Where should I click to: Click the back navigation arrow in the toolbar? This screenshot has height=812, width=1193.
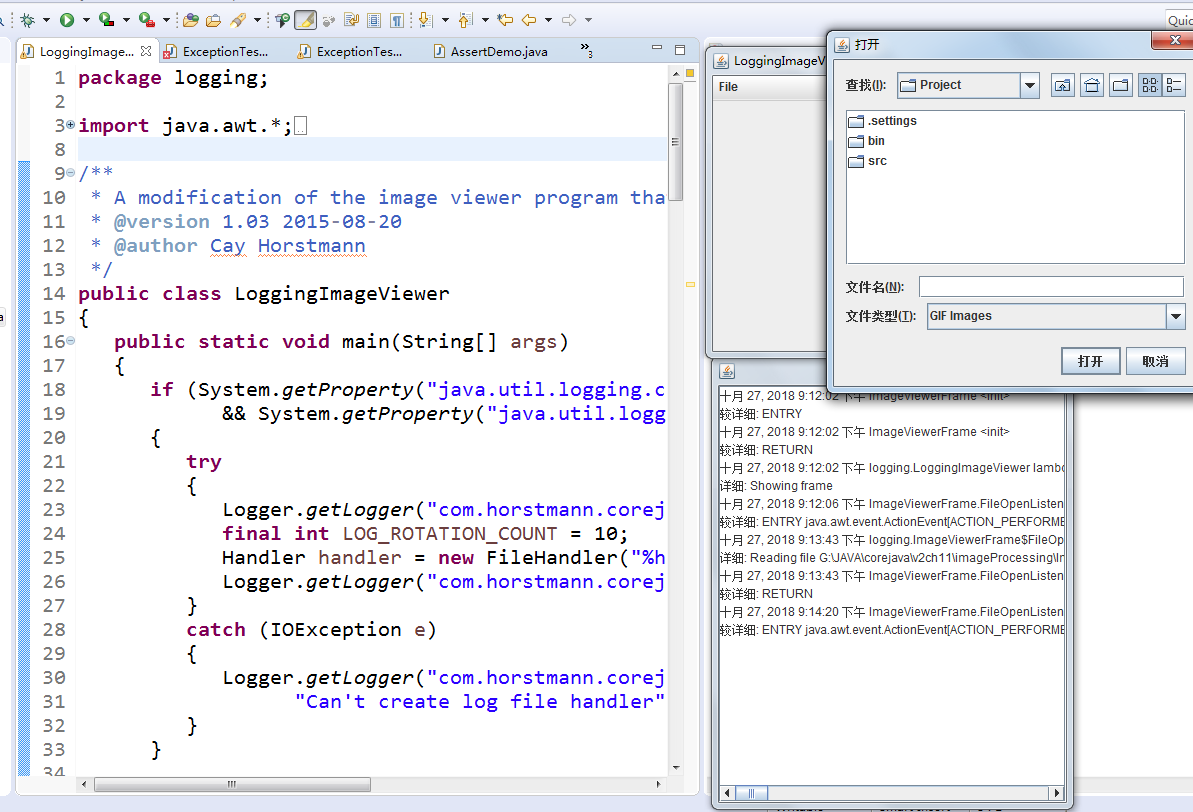coord(529,19)
